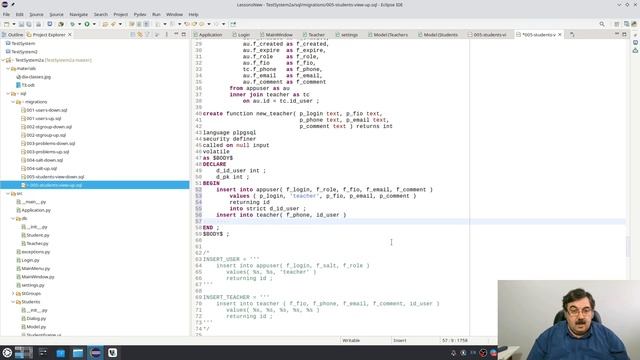Open the Pydev menu

click(x=140, y=14)
